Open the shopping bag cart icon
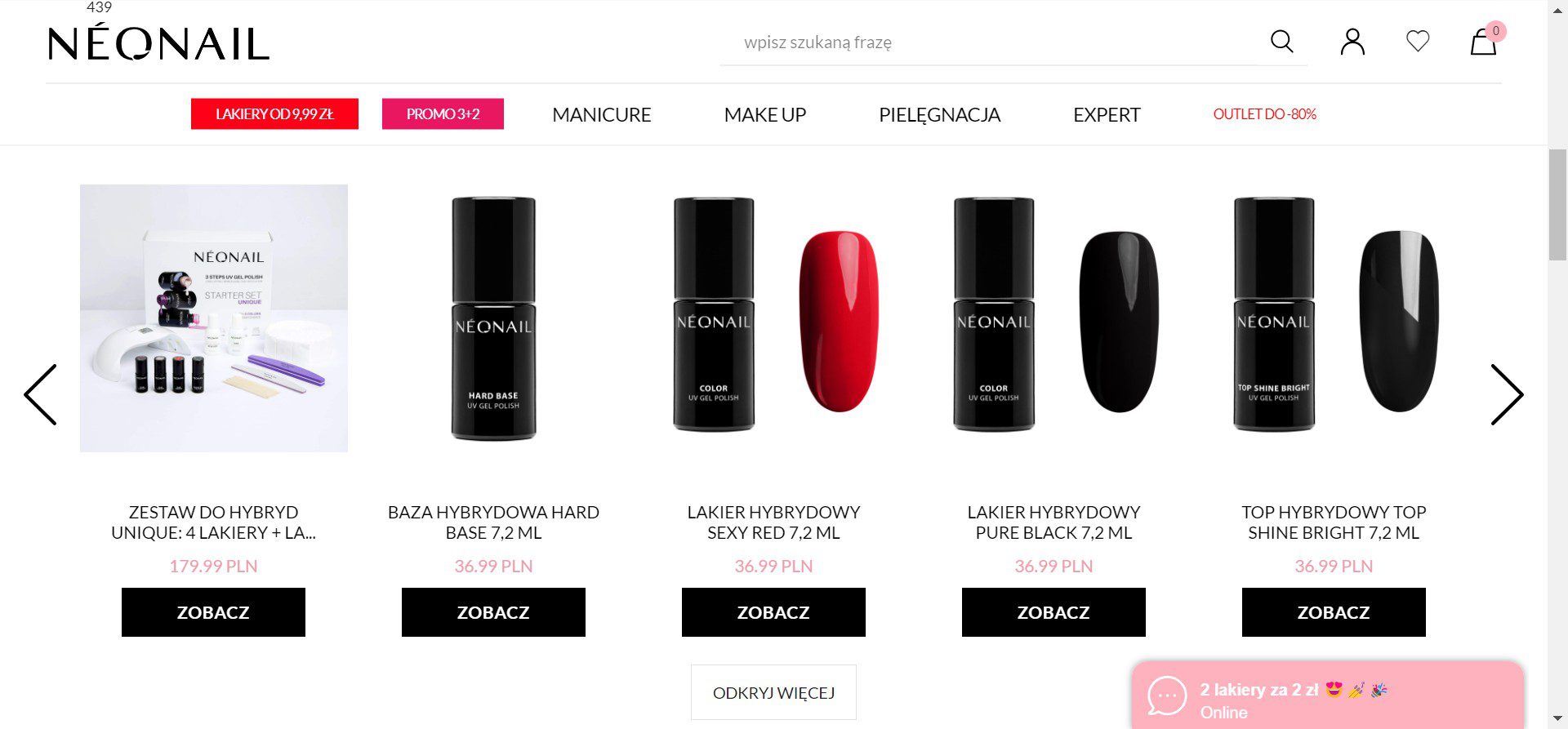Screen dimensions: 1568x729 point(1483,42)
